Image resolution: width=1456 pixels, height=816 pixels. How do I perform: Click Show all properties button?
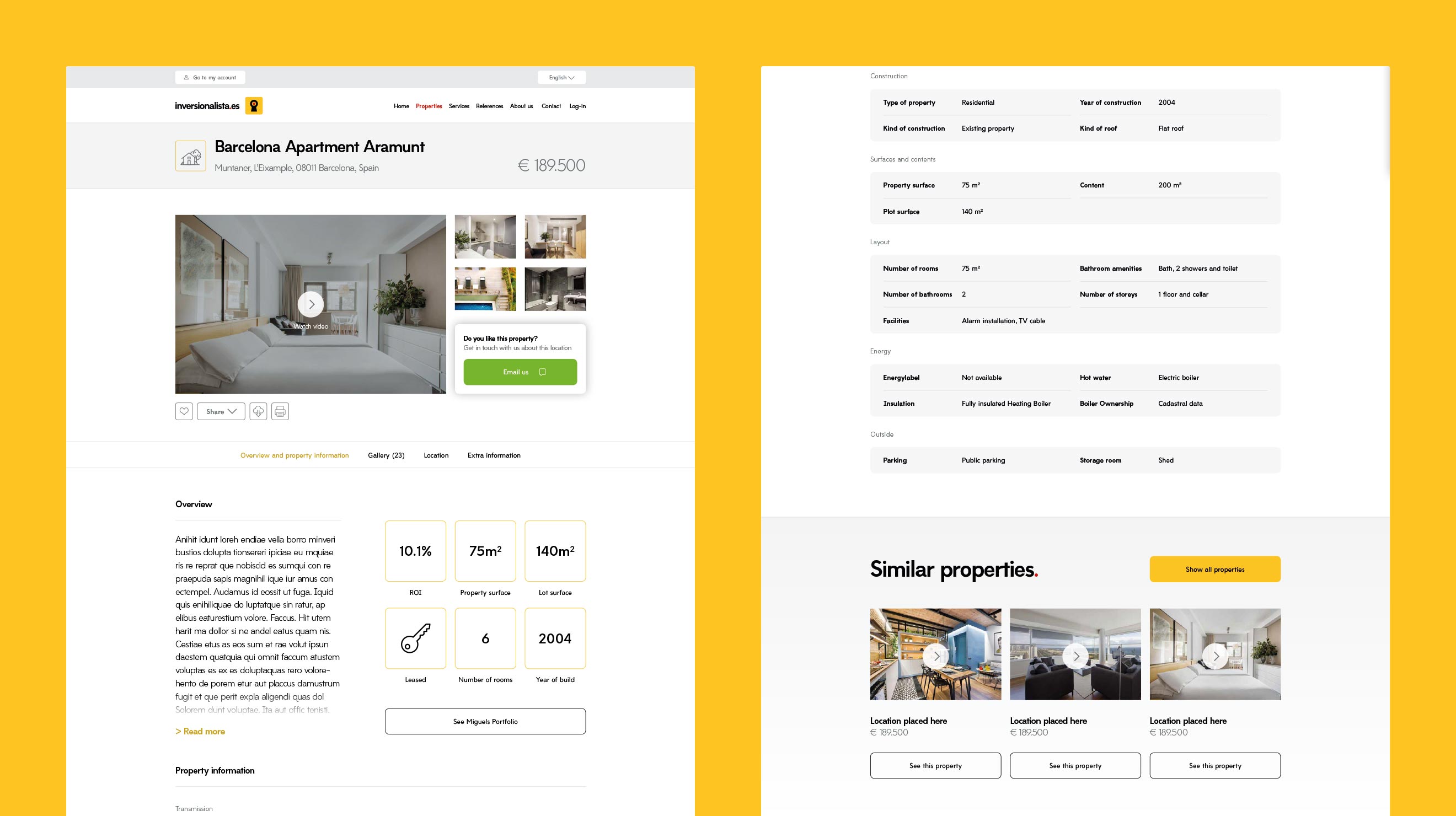(1214, 569)
